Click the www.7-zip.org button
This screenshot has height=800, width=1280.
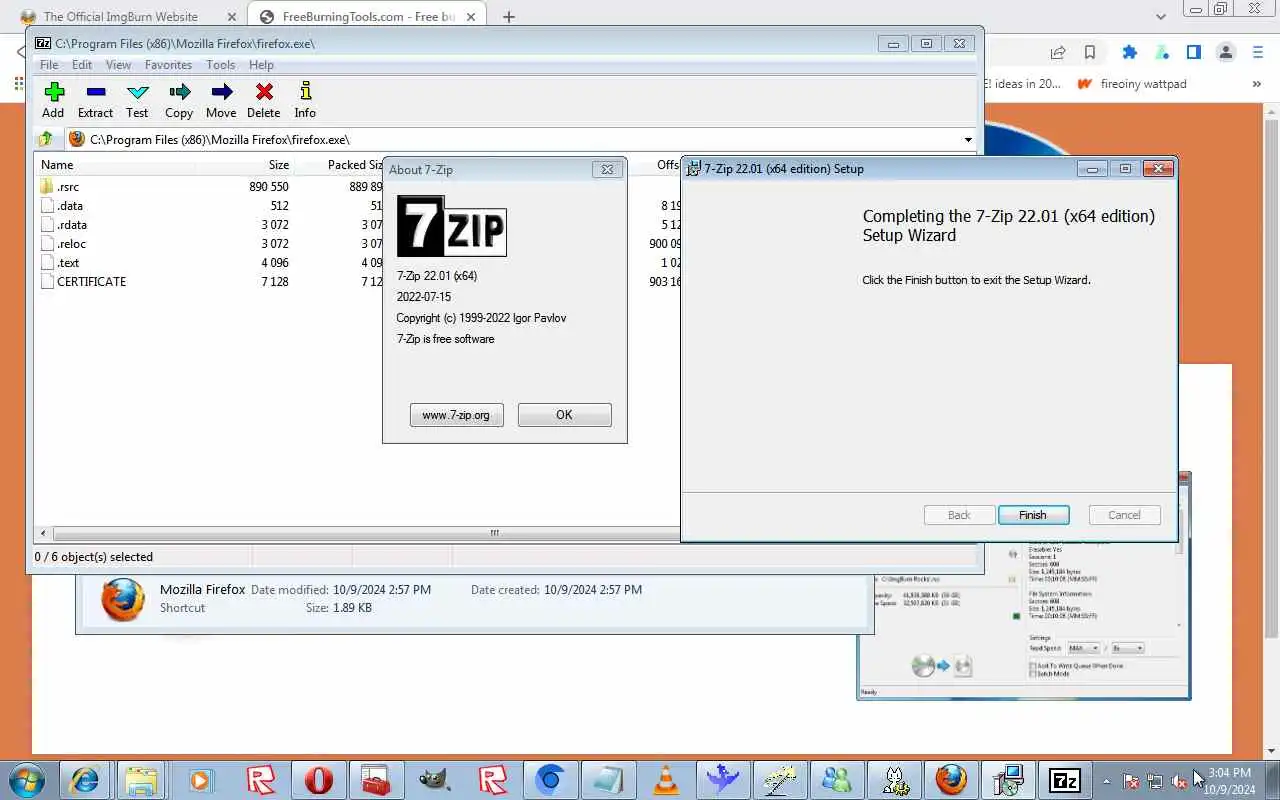(x=456, y=415)
